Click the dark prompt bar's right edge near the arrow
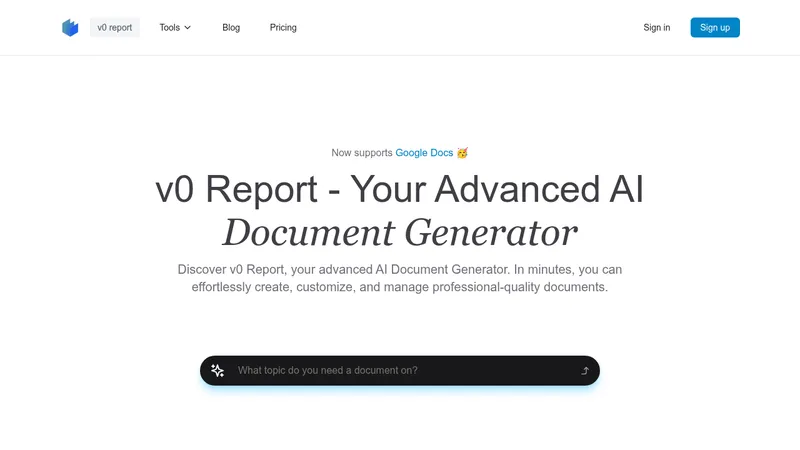800x450 pixels. [x=594, y=370]
